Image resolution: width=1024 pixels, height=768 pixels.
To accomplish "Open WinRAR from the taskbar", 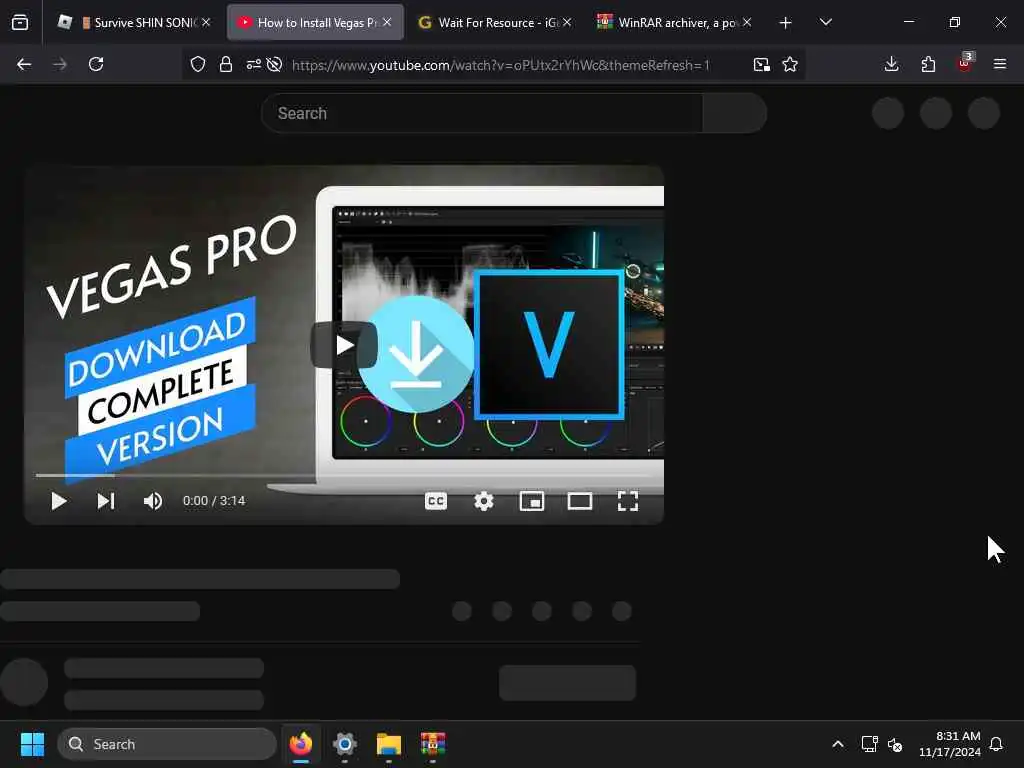I will coord(432,744).
